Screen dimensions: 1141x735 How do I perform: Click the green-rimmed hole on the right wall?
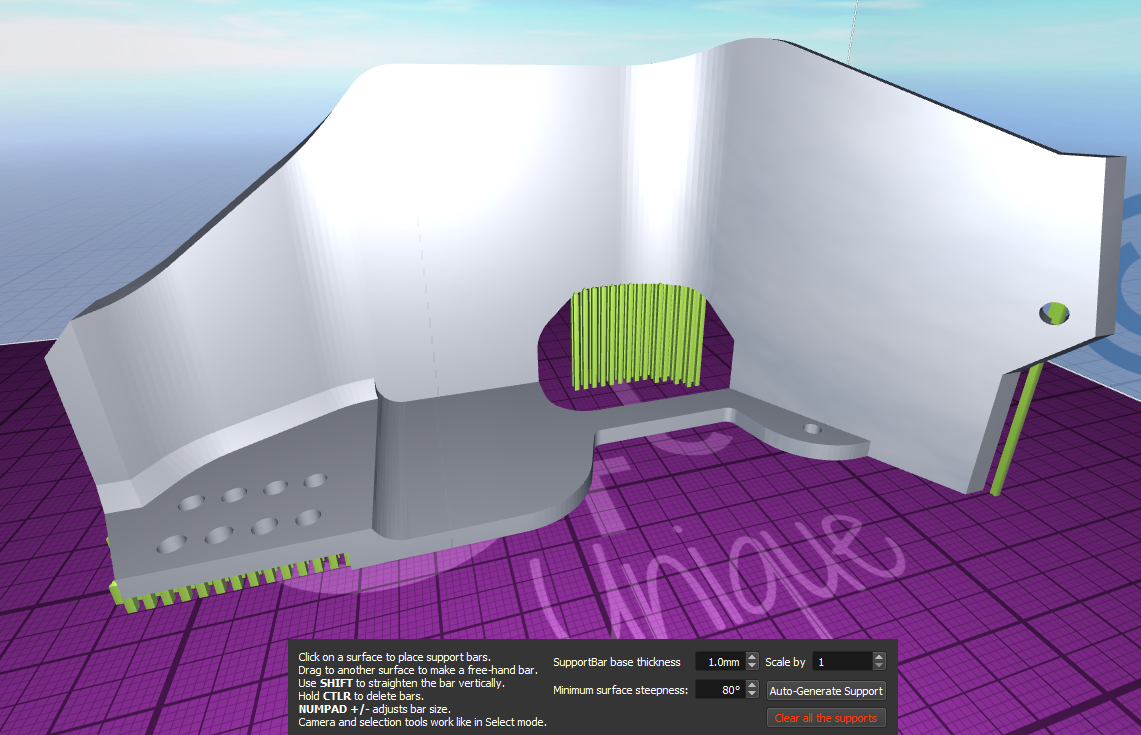tap(1054, 314)
